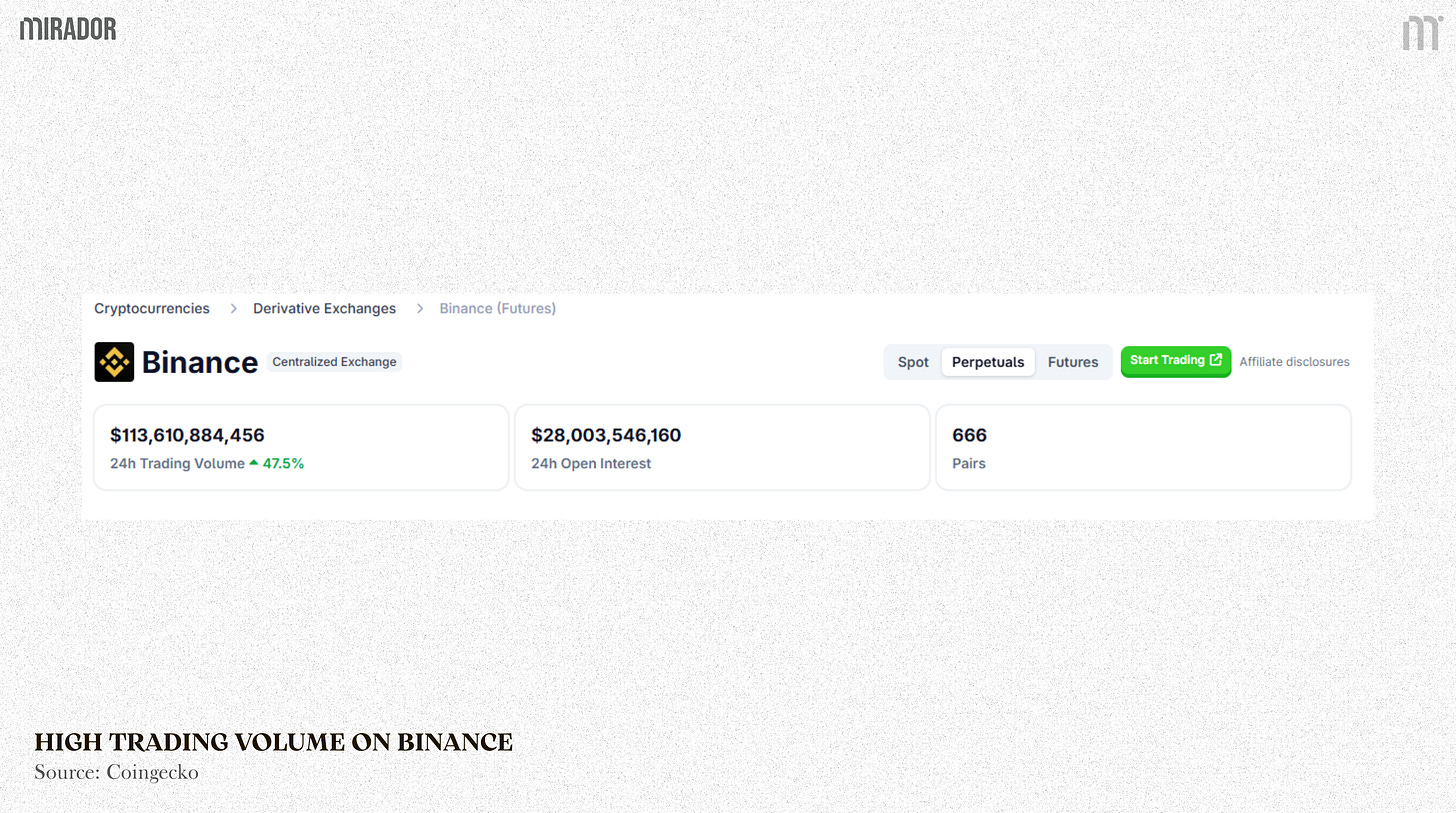Click the chevron after Cryptocurrencies breadcrumb
Viewport: 1456px width, 813px height.
pyautogui.click(x=233, y=308)
